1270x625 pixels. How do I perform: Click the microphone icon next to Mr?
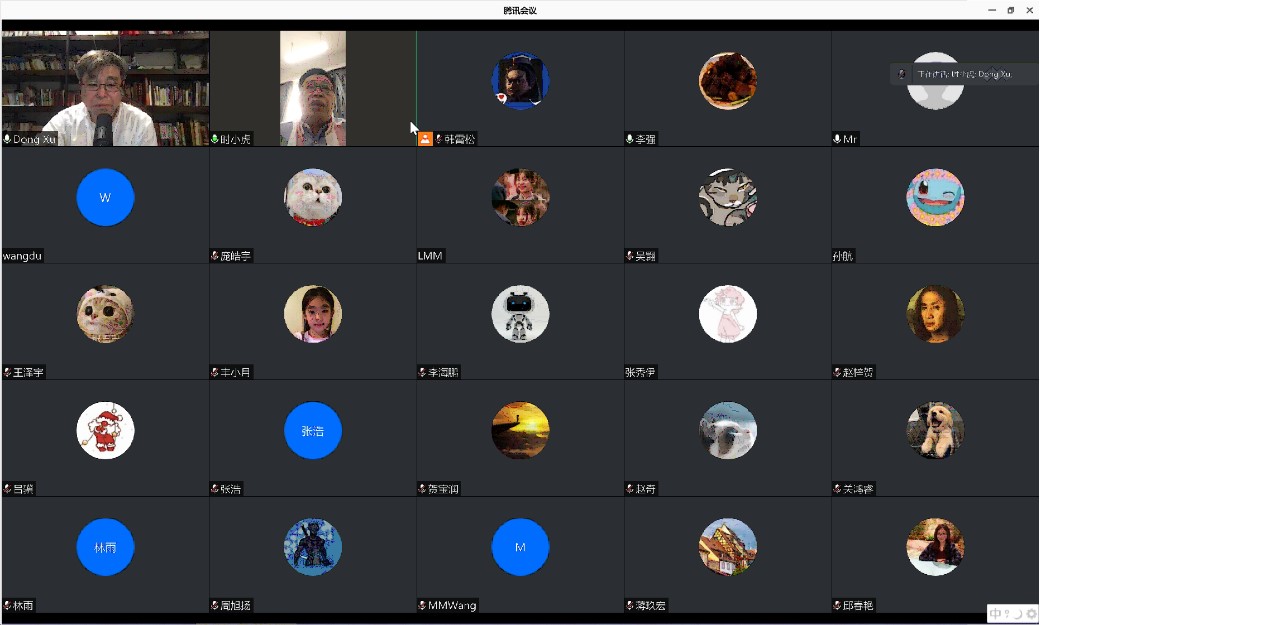pyautogui.click(x=837, y=139)
